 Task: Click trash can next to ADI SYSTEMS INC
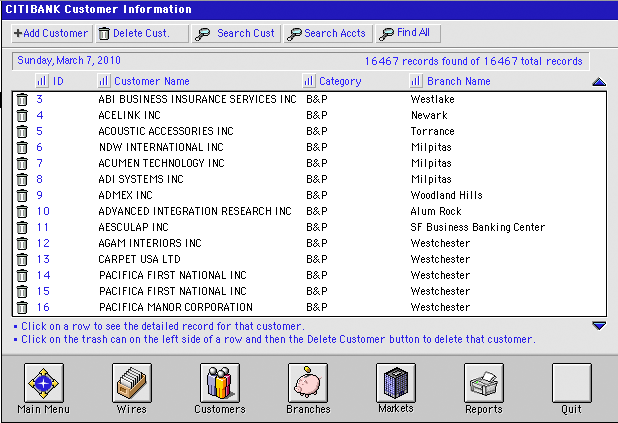tap(22, 179)
